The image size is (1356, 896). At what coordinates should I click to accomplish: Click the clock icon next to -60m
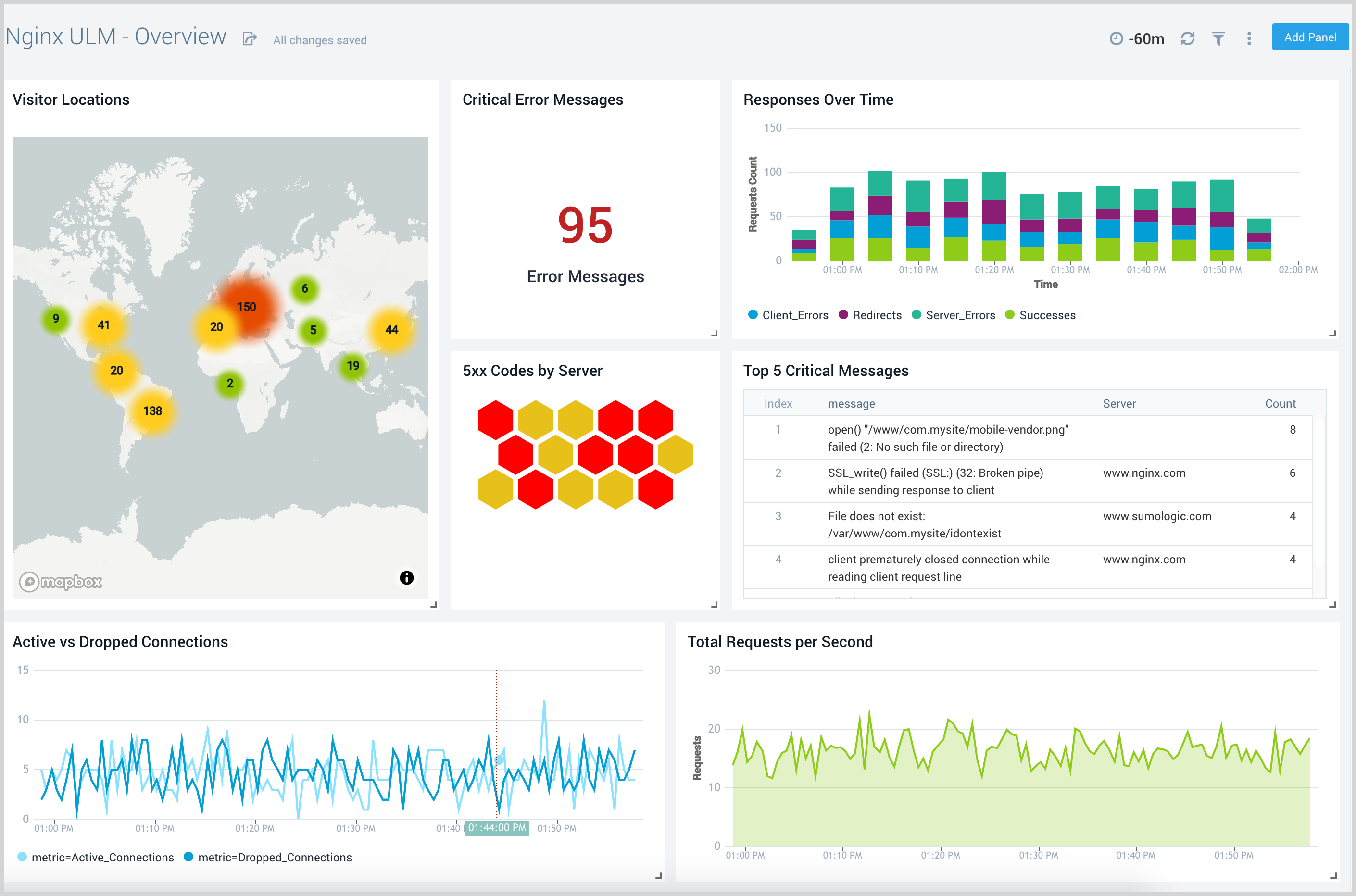(x=1117, y=39)
